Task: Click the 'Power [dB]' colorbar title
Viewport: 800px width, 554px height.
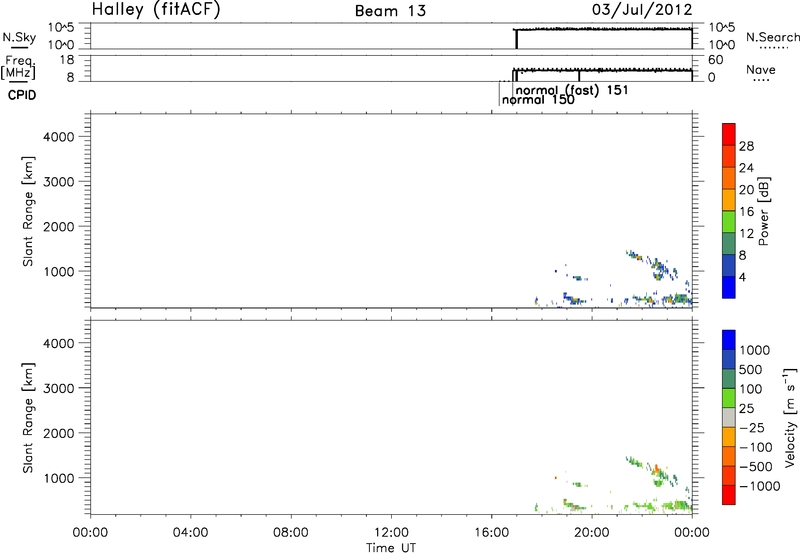Action: 764,211
